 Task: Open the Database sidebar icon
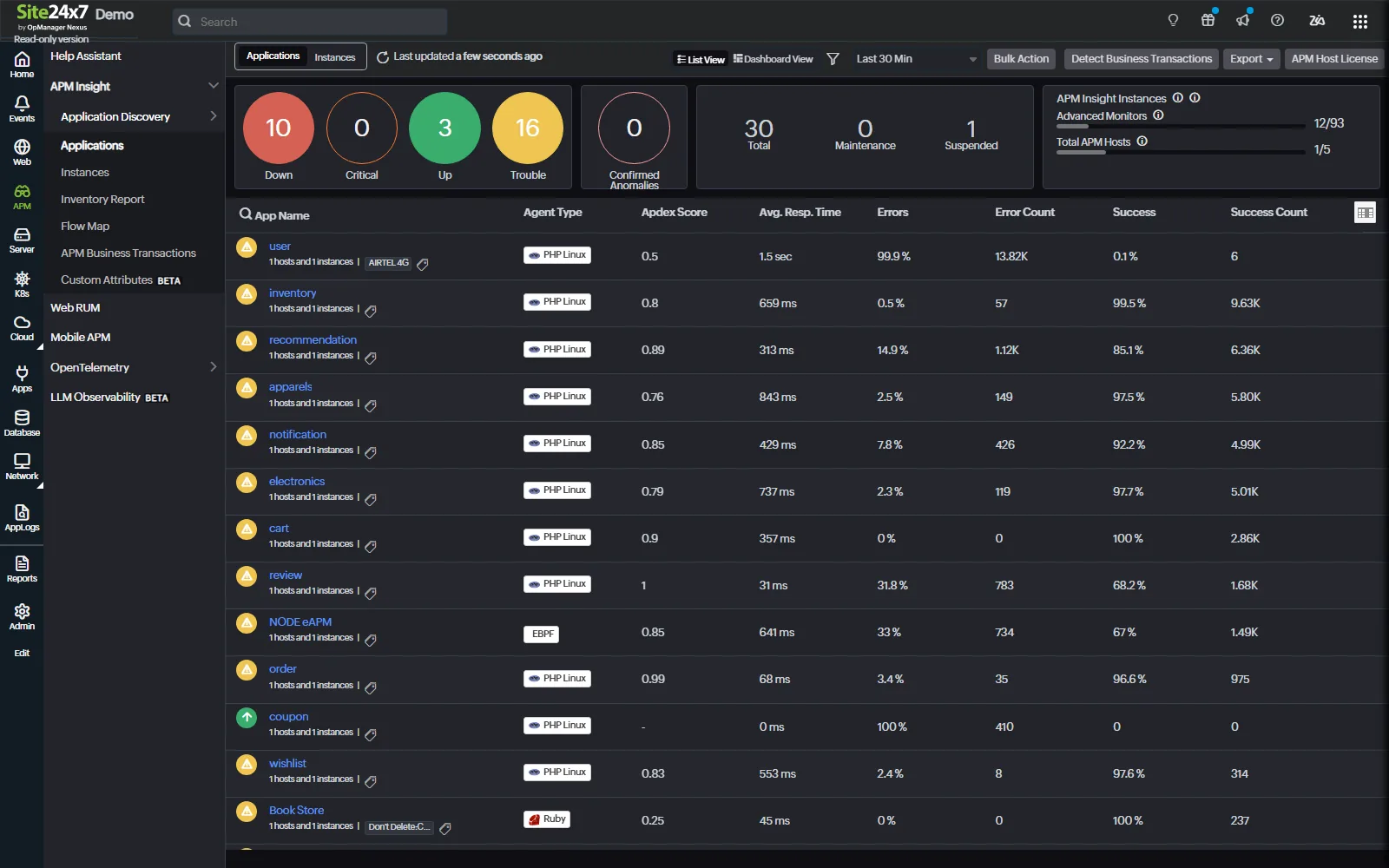(22, 423)
